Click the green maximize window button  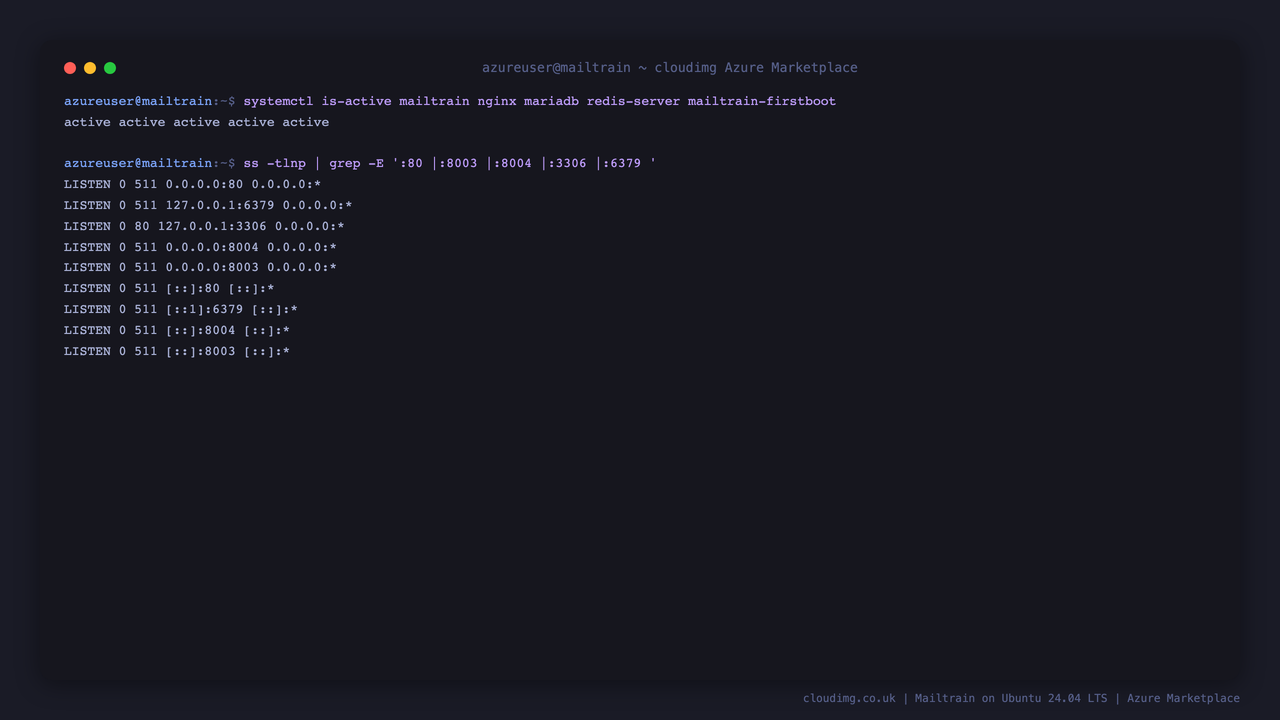110,68
